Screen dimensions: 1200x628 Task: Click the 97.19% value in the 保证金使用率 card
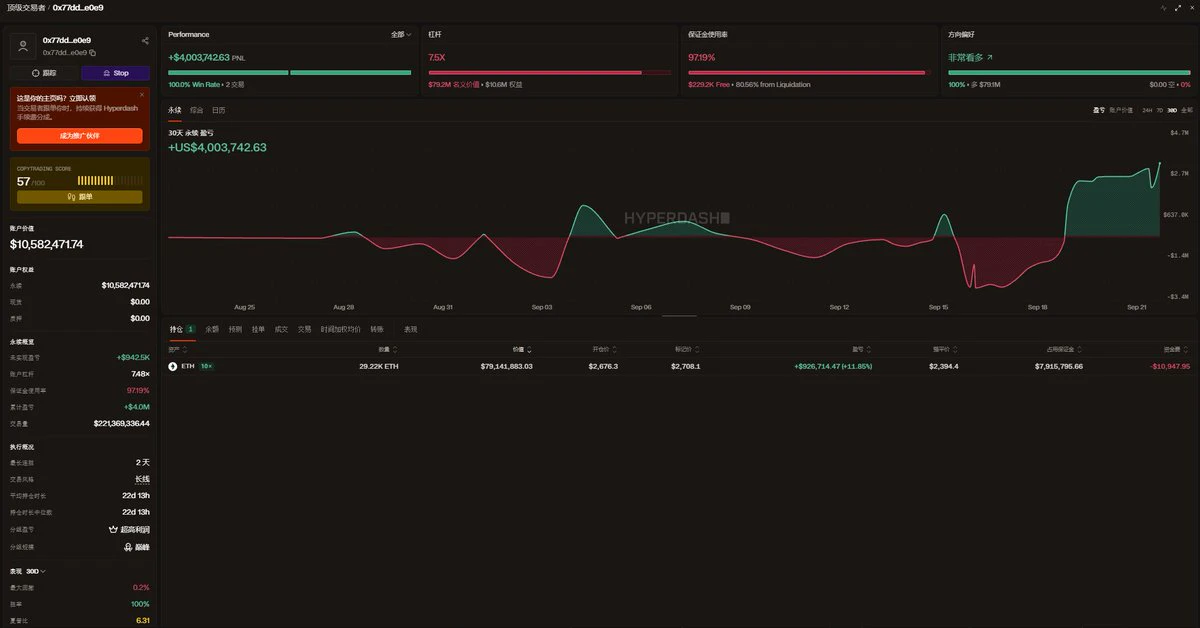pyautogui.click(x=703, y=57)
